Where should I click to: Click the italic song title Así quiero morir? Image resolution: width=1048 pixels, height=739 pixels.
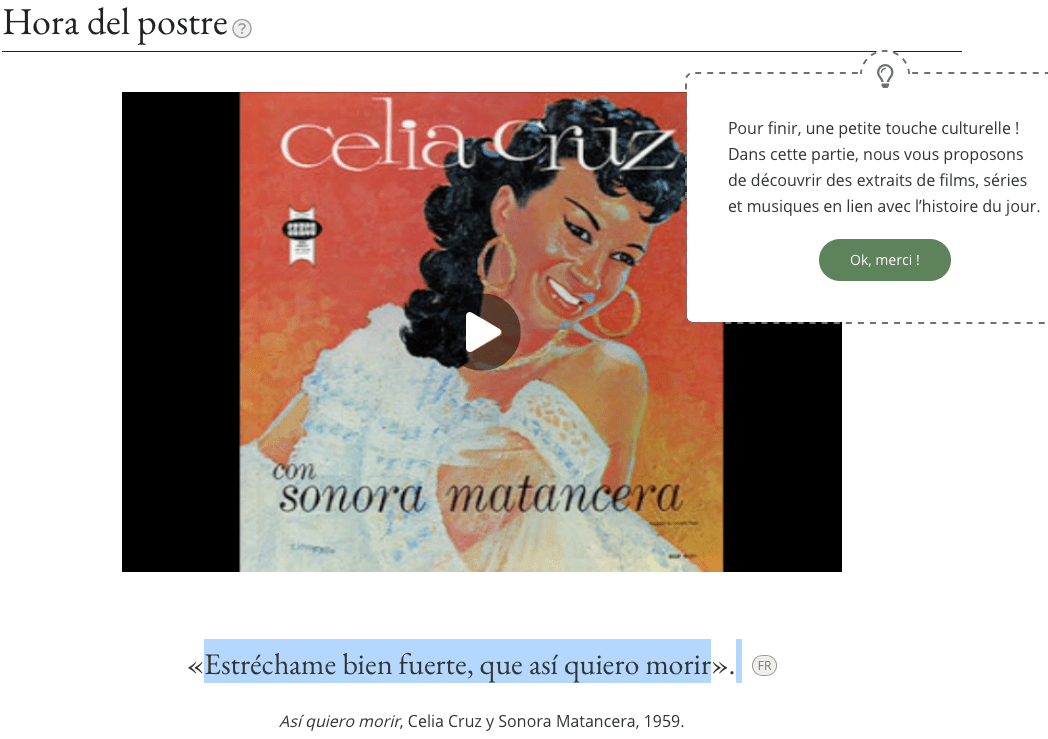[x=340, y=722]
